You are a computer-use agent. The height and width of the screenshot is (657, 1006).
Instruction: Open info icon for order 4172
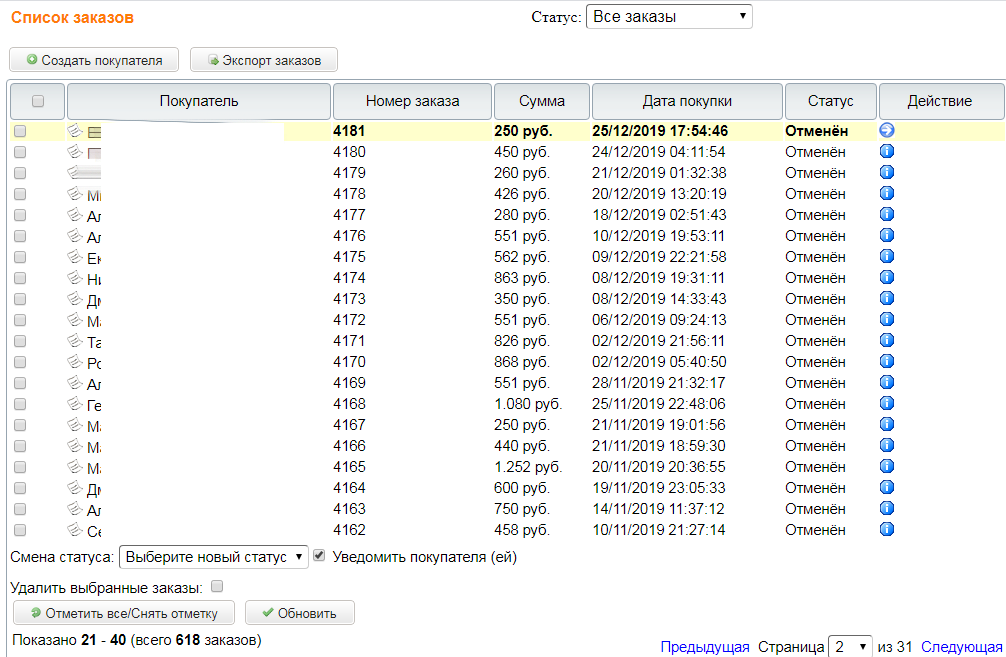tap(887, 320)
